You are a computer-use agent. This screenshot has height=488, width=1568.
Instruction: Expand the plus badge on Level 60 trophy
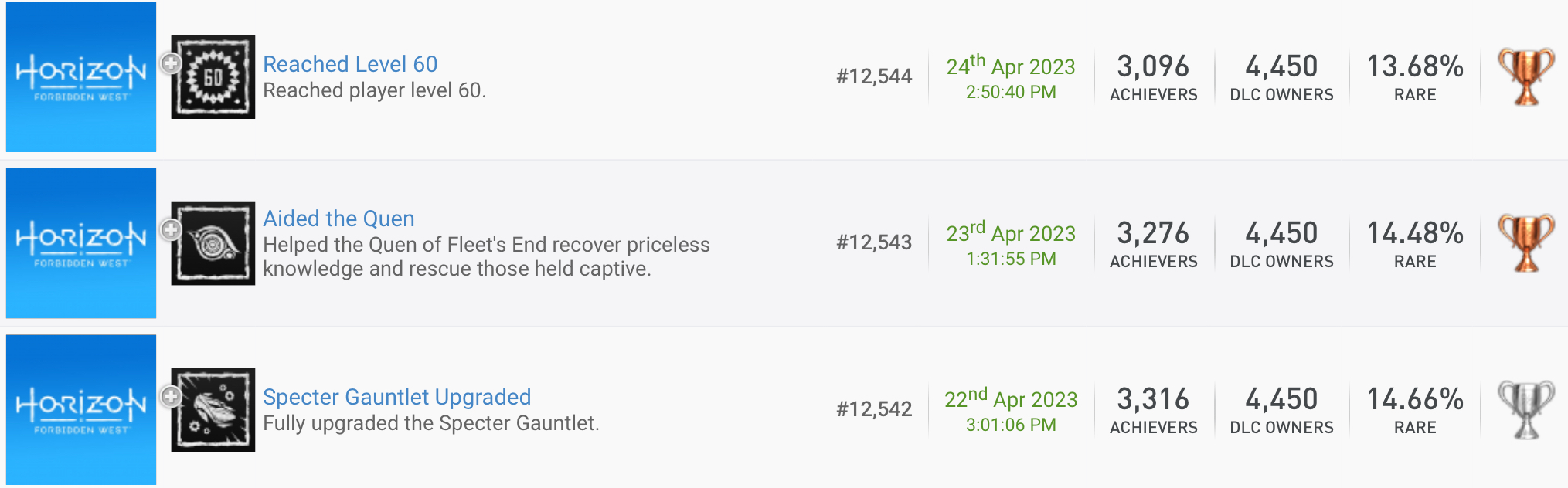click(171, 63)
